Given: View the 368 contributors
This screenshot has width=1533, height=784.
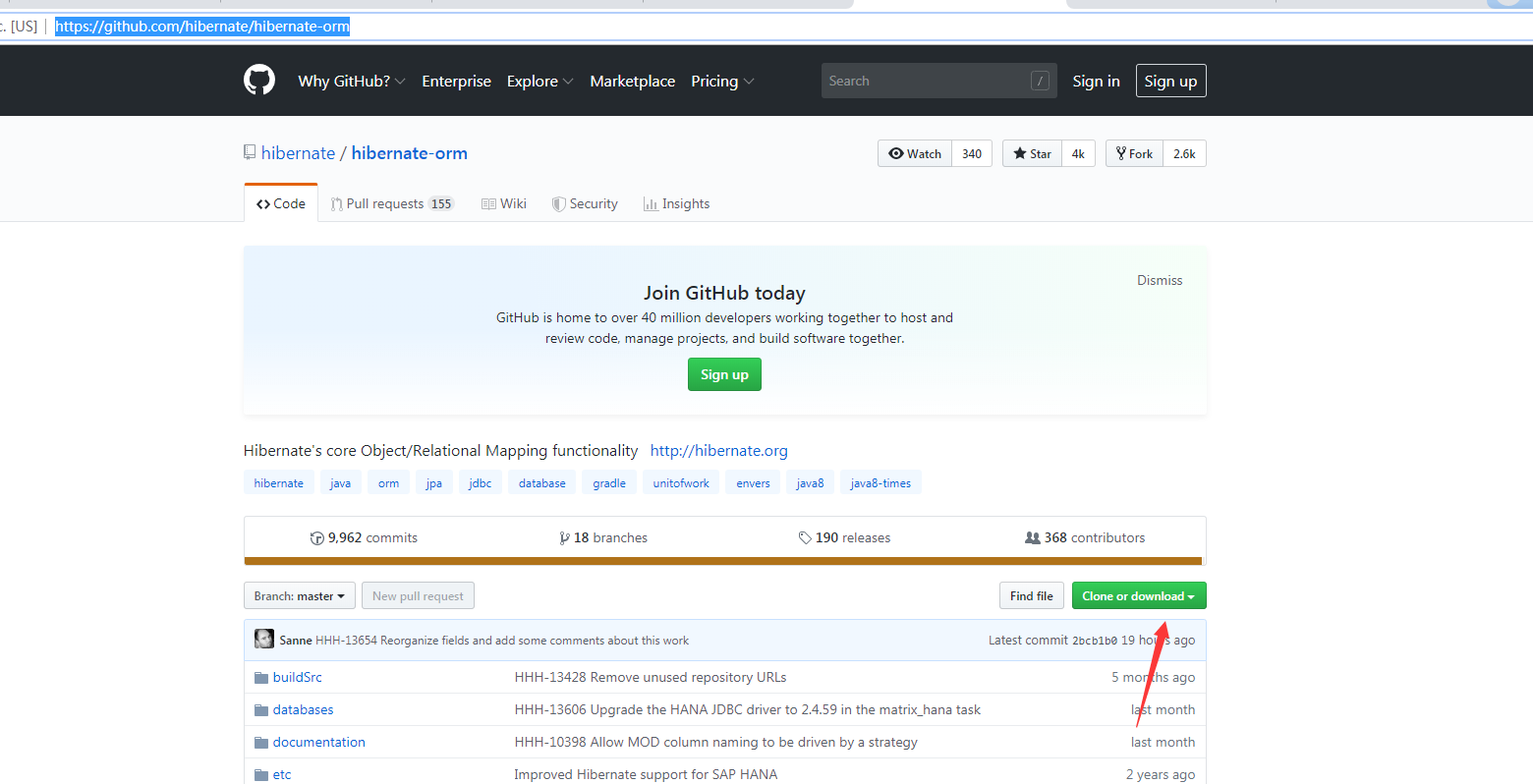Looking at the screenshot, I should click(x=1085, y=538).
